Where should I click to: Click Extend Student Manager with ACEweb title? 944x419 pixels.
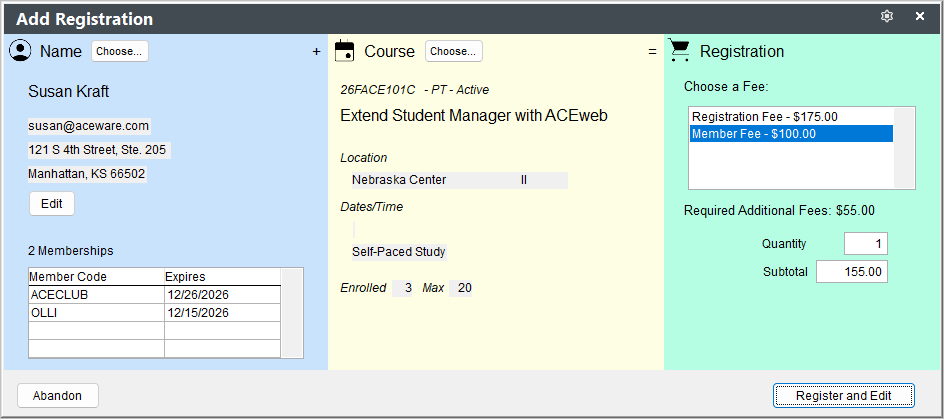tap(474, 116)
